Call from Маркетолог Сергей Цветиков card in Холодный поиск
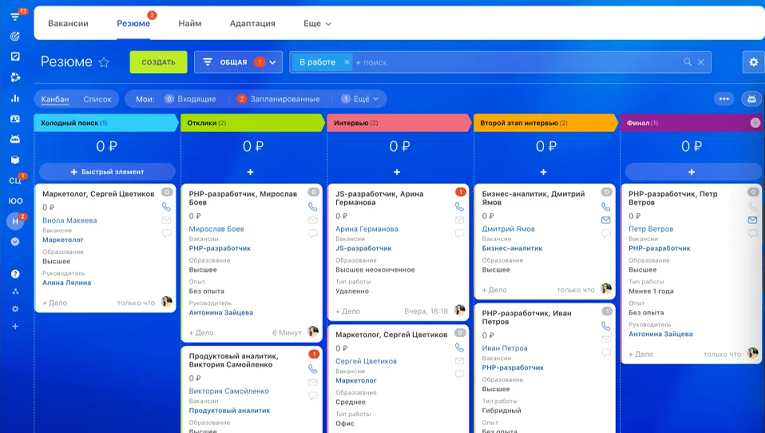The width and height of the screenshot is (765, 433). click(166, 207)
